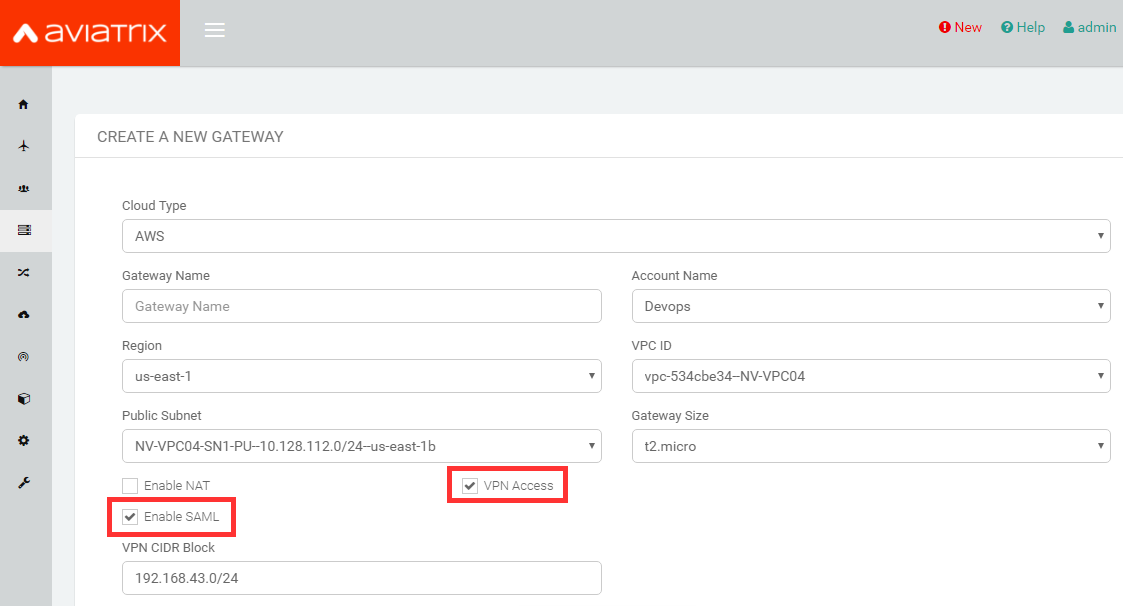This screenshot has width=1123, height=606.
Task: Open settings gear in the sidebar
Action: [x=24, y=440]
